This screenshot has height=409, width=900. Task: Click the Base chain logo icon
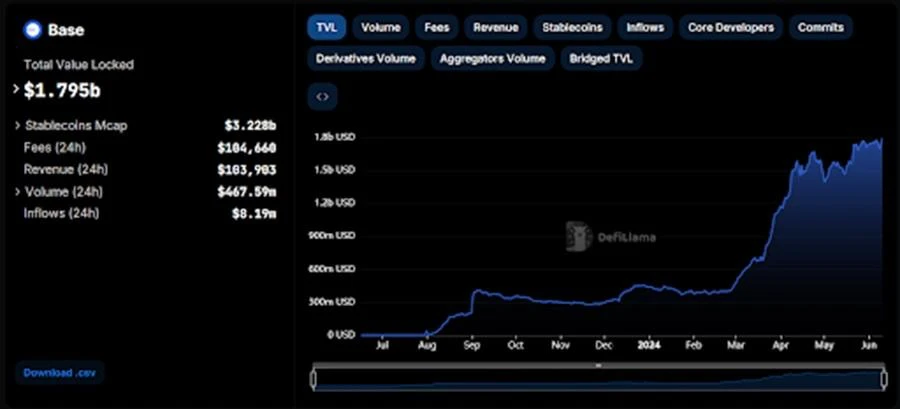click(x=33, y=30)
